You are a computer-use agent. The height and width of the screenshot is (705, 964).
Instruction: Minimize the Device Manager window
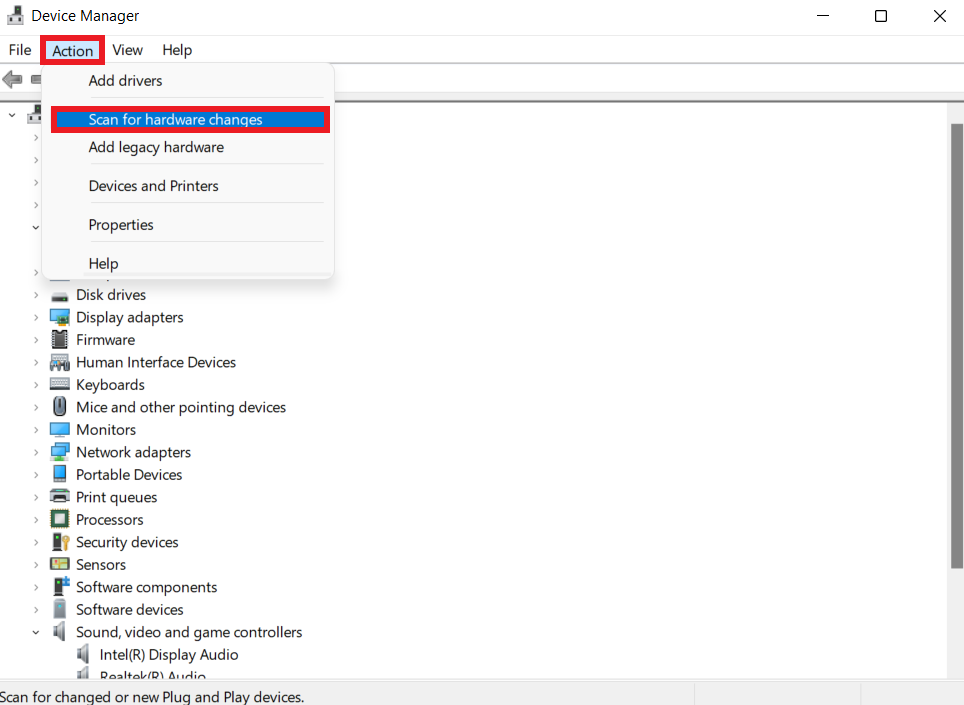(x=823, y=16)
